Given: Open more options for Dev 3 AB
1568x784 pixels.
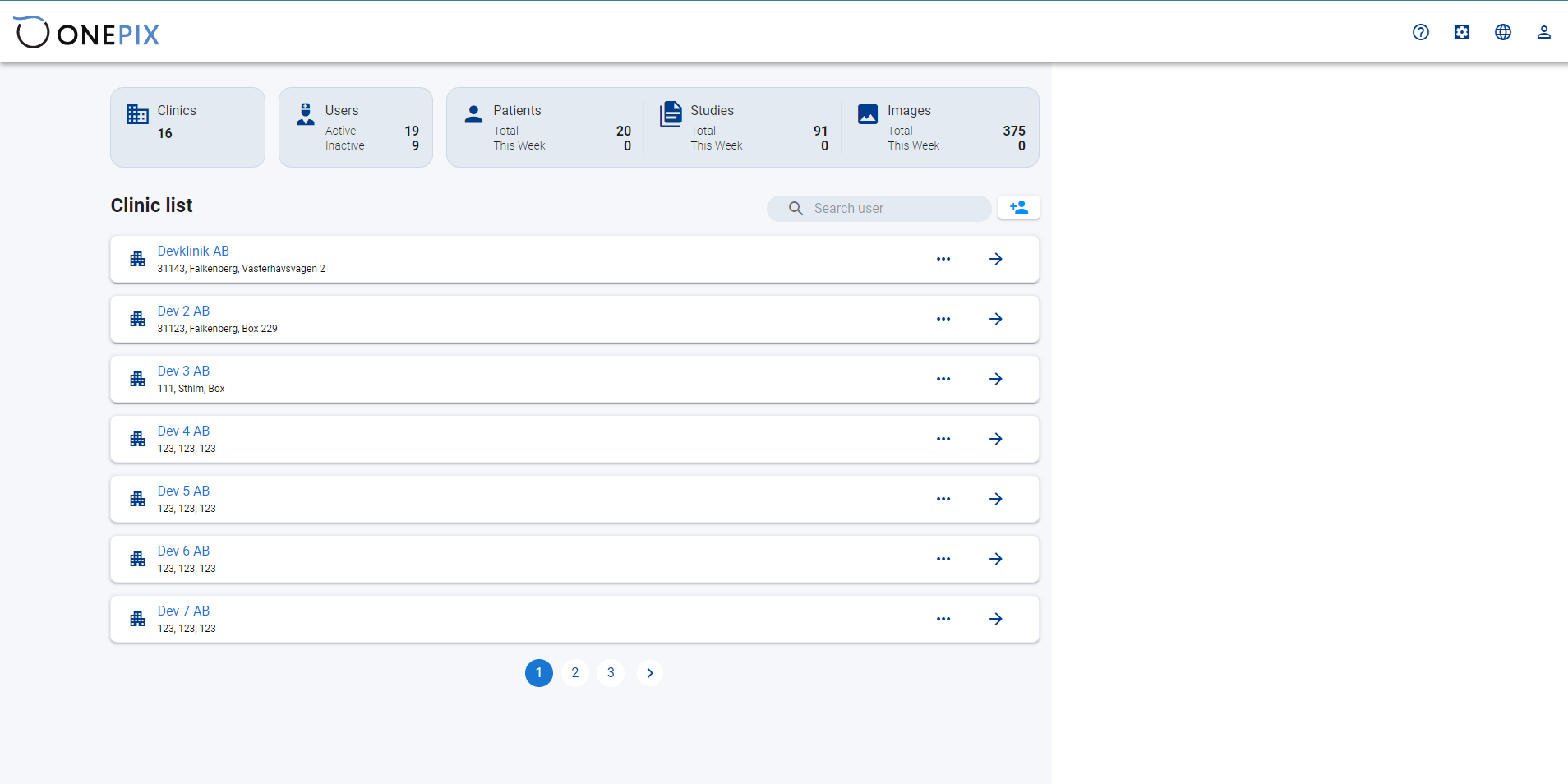Looking at the screenshot, I should pos(943,379).
